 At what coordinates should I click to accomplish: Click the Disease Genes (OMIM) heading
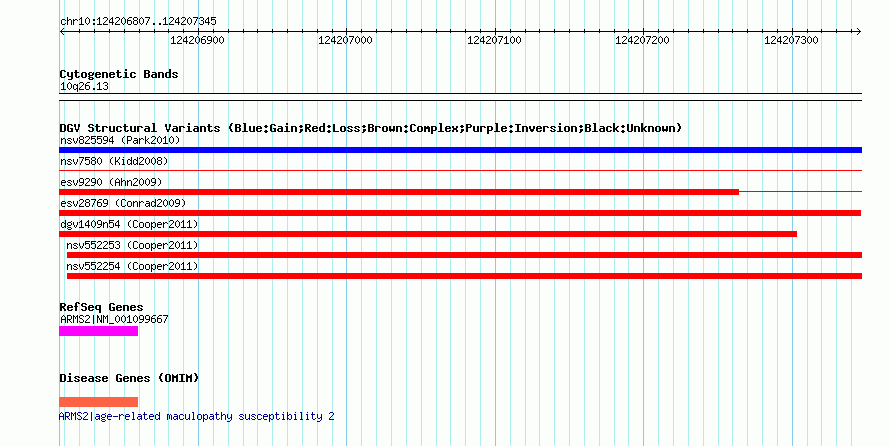tap(129, 378)
